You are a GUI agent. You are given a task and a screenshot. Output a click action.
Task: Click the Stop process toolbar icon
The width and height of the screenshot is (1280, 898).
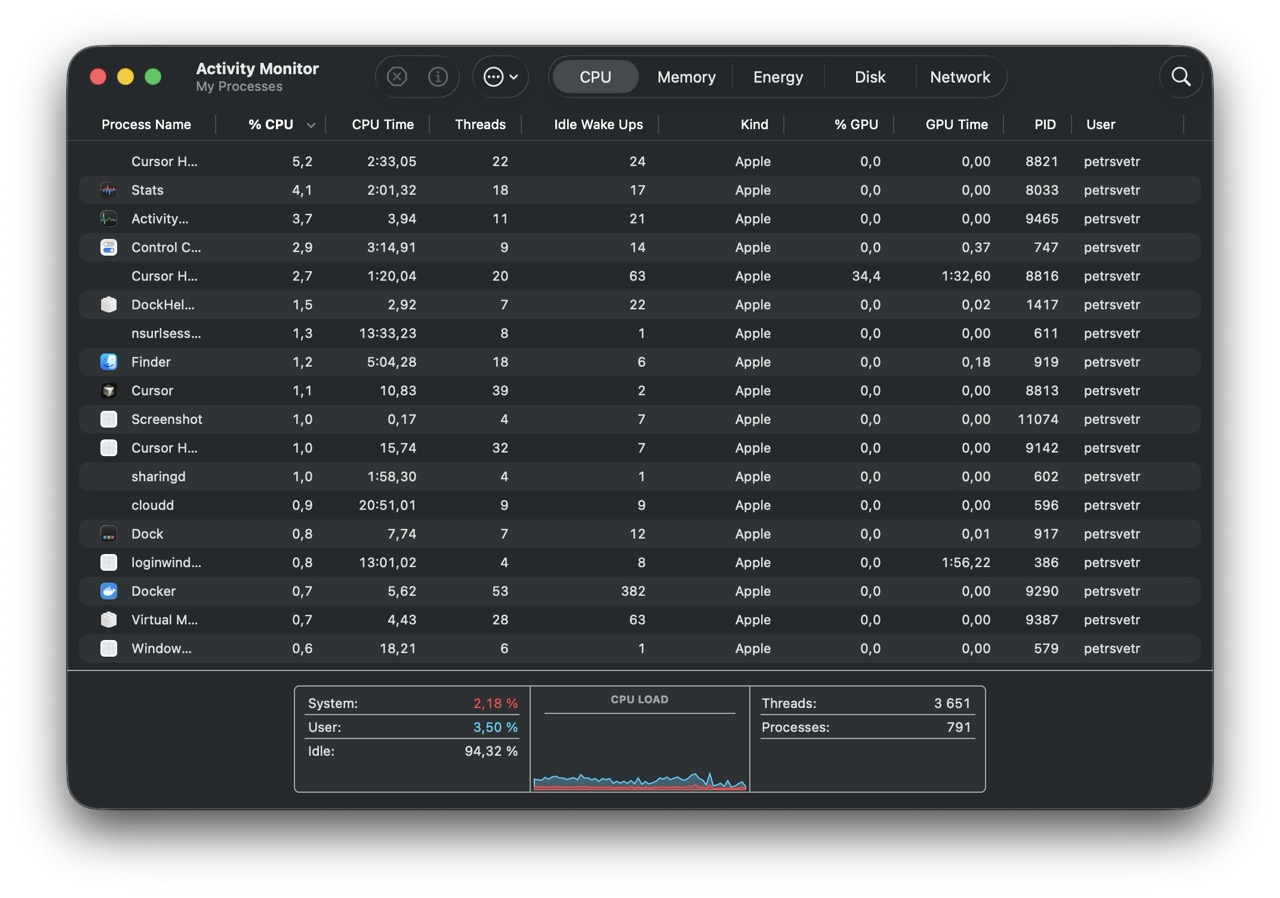pos(397,77)
